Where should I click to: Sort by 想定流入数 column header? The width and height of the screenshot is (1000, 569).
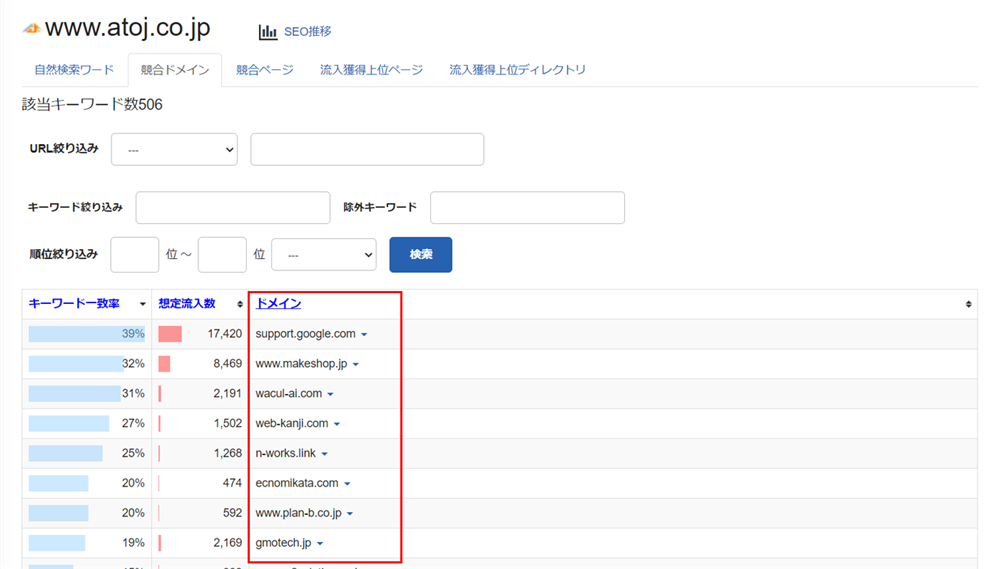[x=187, y=304]
